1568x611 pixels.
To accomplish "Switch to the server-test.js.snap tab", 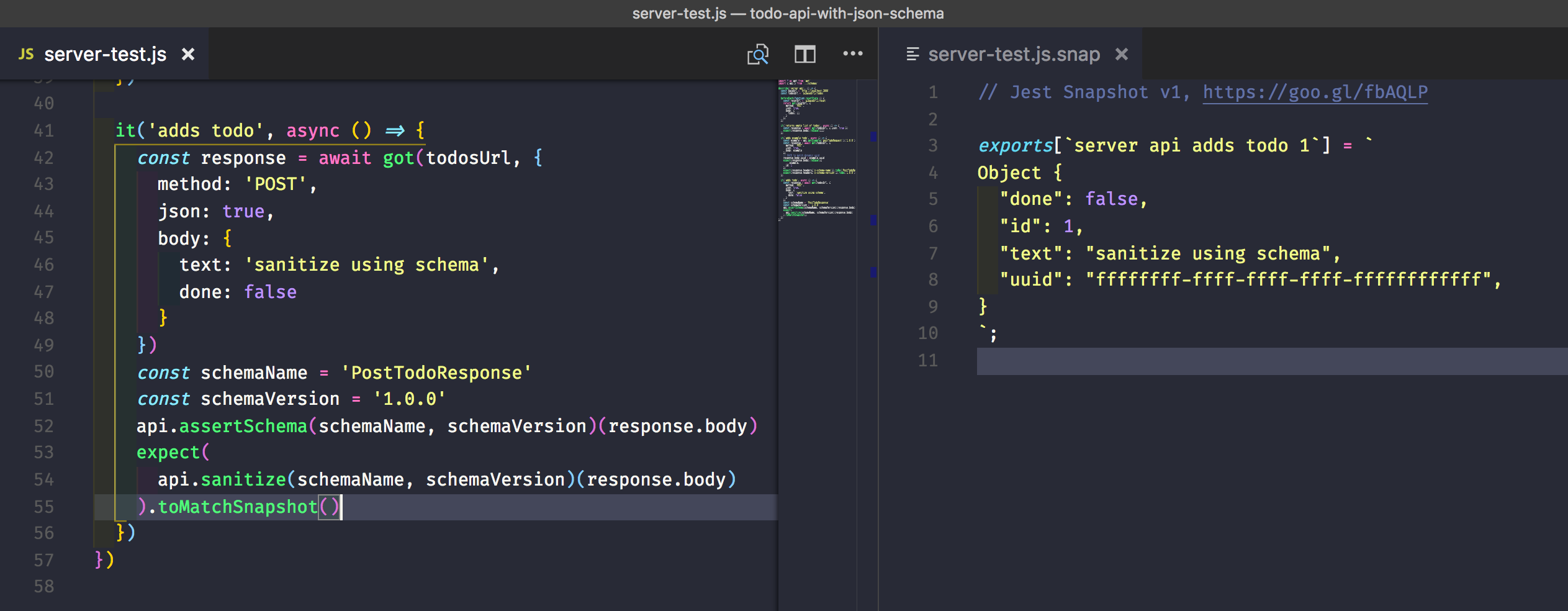I will coord(1014,55).
